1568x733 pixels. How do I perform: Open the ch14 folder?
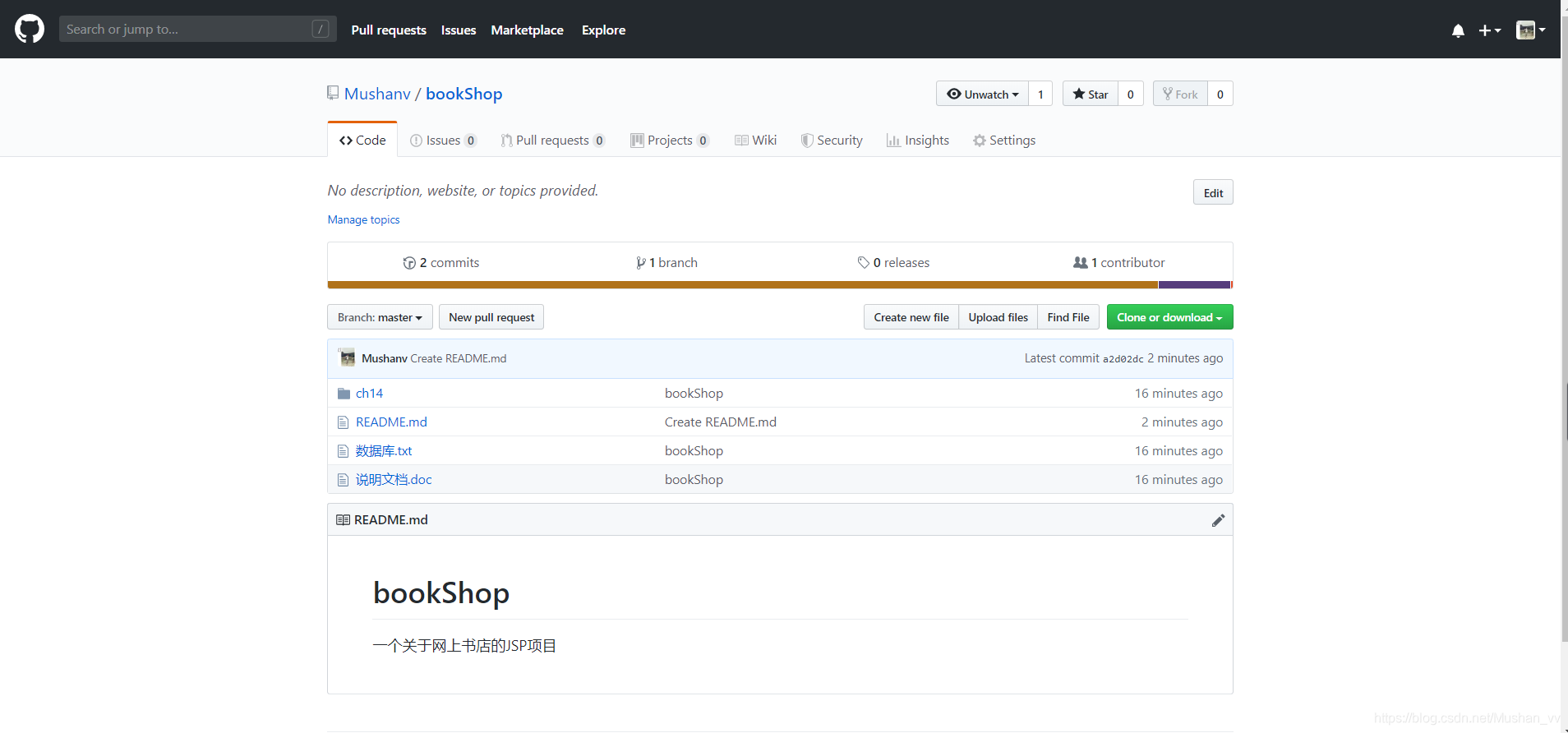(369, 394)
